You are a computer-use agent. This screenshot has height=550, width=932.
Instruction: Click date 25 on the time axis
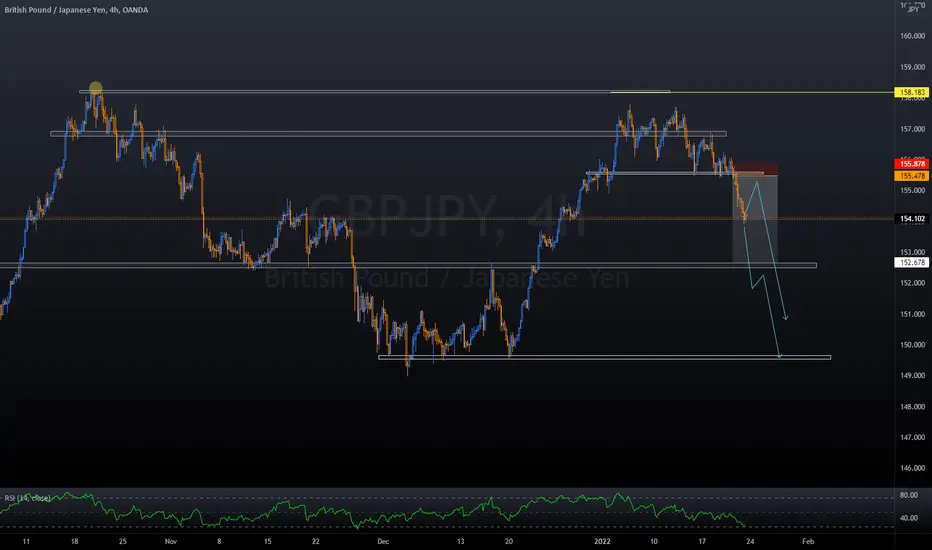122,542
